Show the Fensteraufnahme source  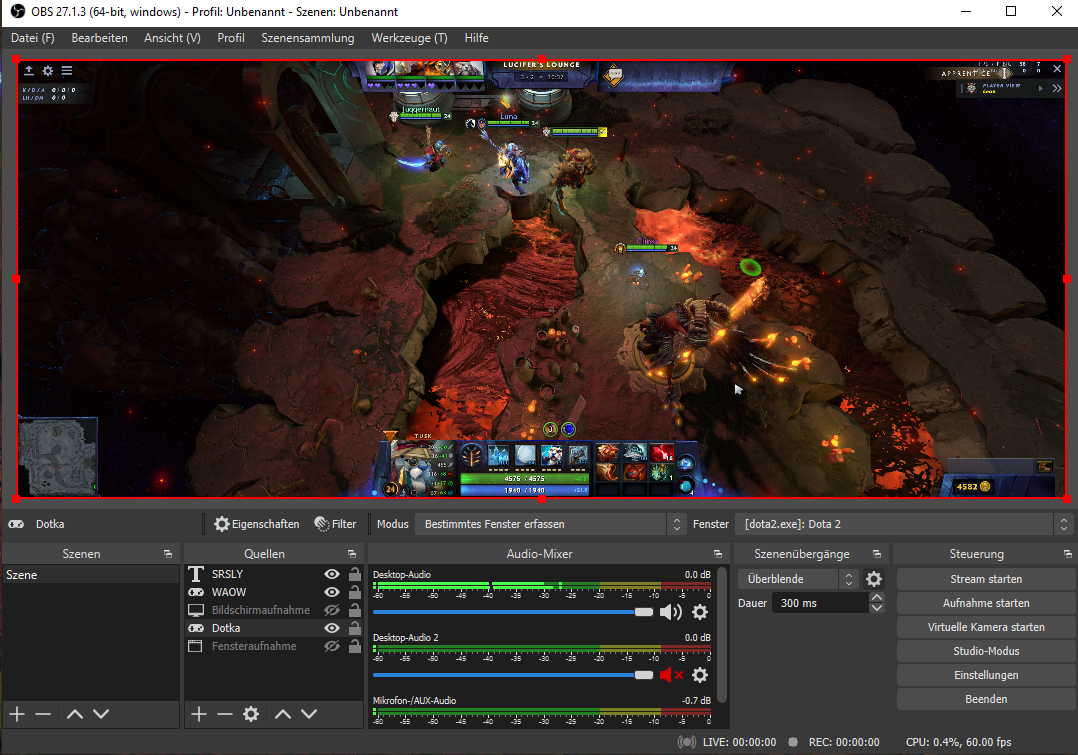[x=332, y=646]
